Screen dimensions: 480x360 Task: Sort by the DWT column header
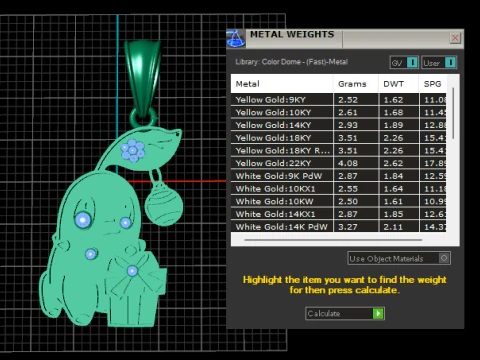[398, 84]
